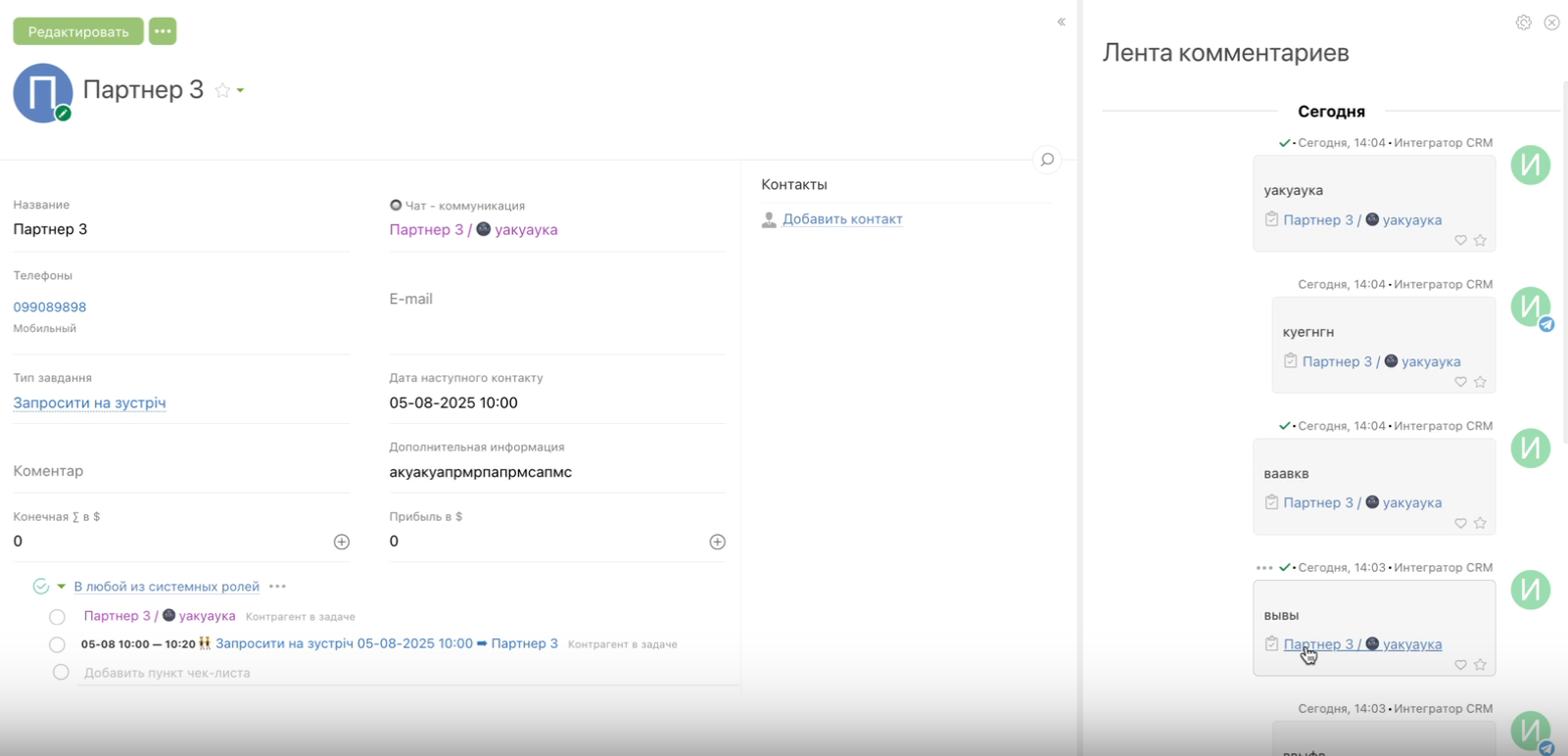This screenshot has width=1568, height=756.
Task: Check the 05-08 10:00 meeting checklist item
Action: (57, 644)
